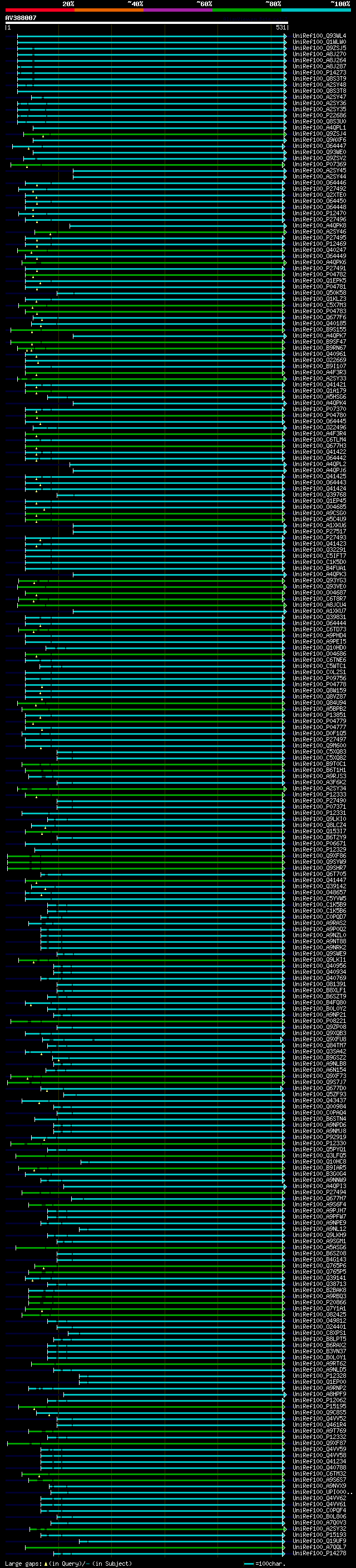Open hit UniRef100_Q9AXF6
Screen dimensions: 356x1568
tap(319, 140)
